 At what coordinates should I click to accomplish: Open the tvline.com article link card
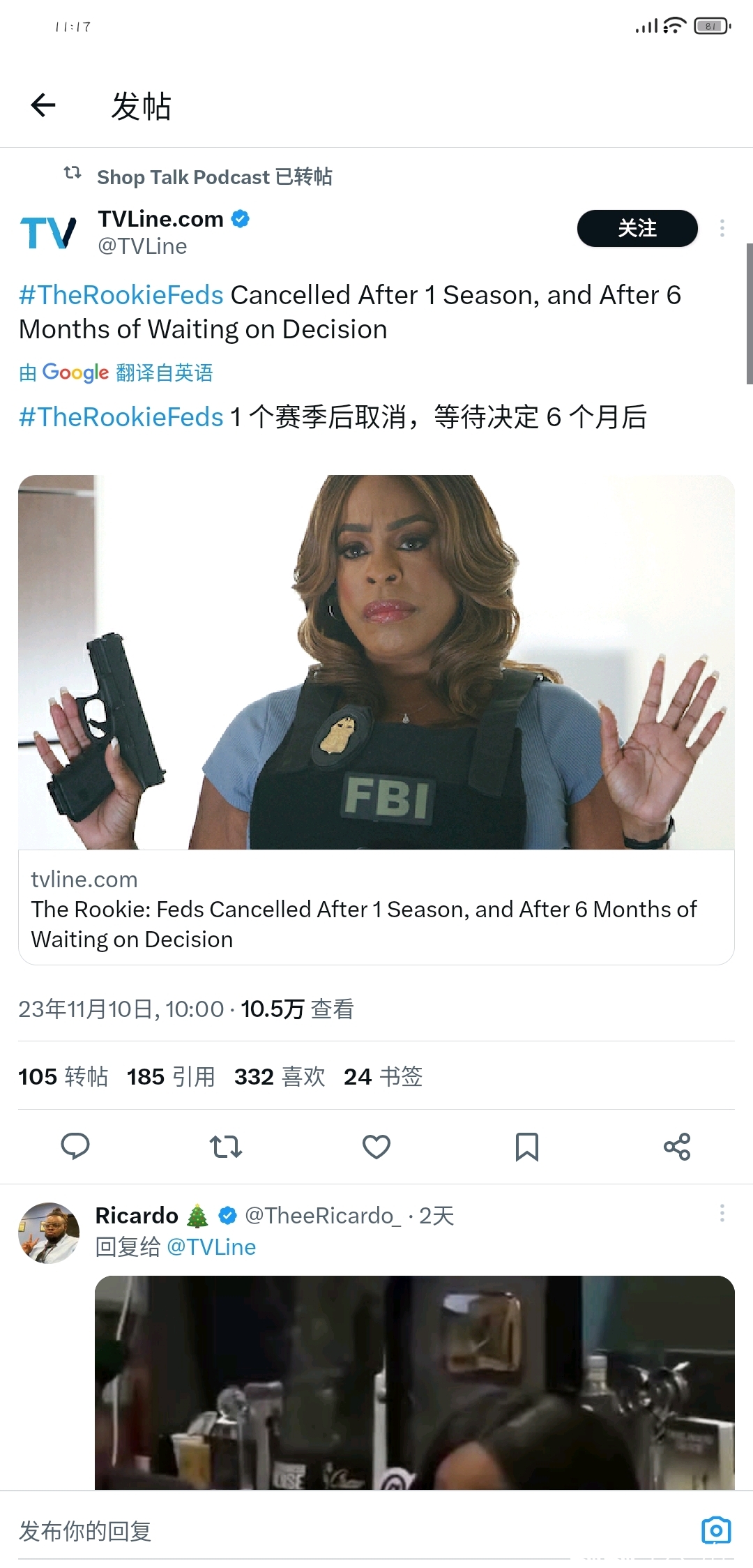pyautogui.click(x=376, y=907)
